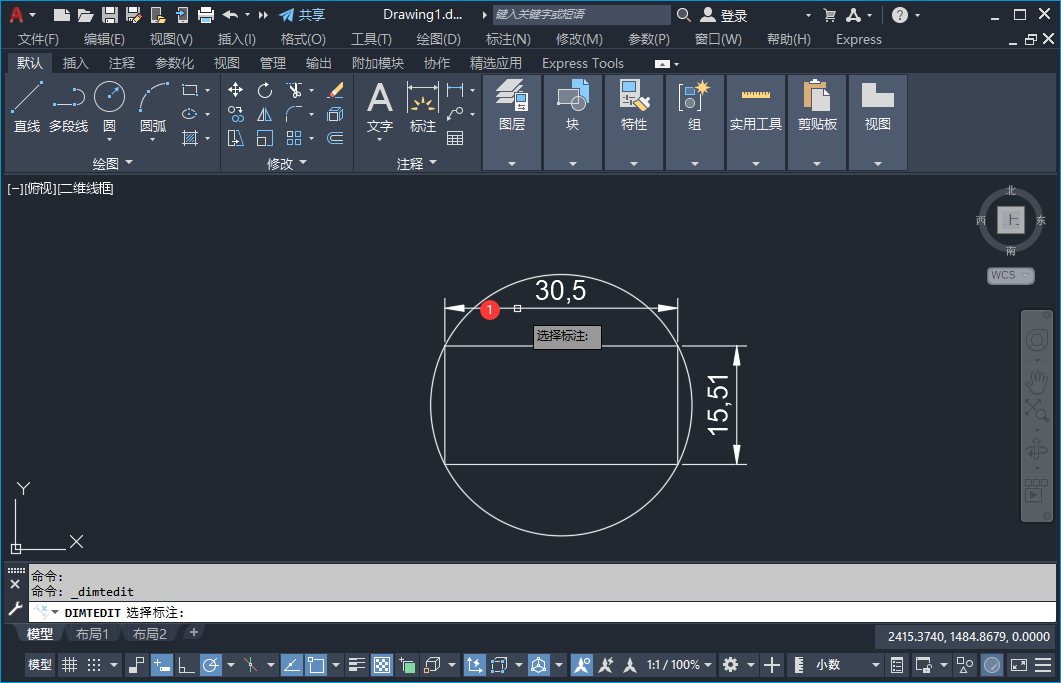
Task: Insert a table with the Table icon
Action: [455, 138]
